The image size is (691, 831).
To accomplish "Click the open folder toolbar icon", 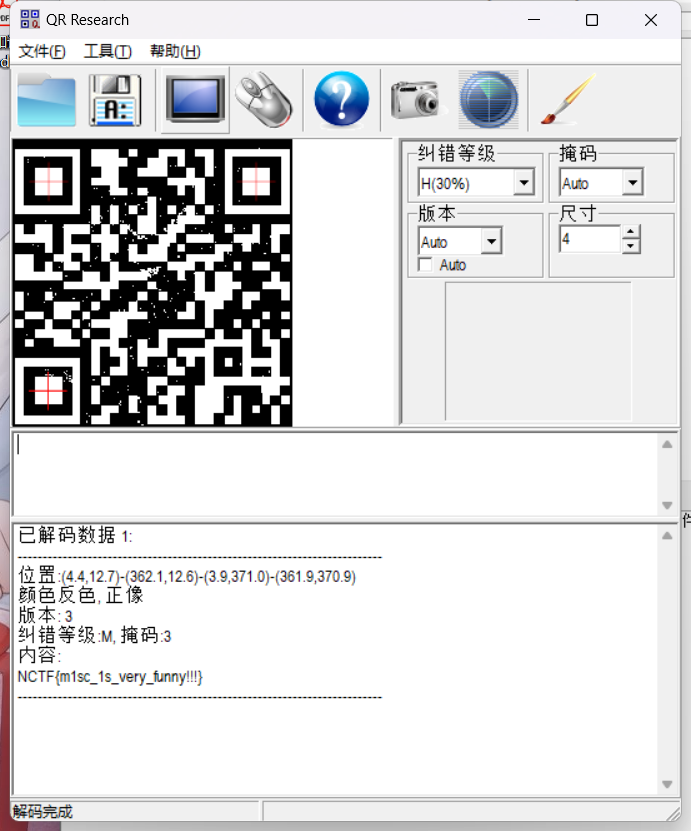I will [x=46, y=100].
